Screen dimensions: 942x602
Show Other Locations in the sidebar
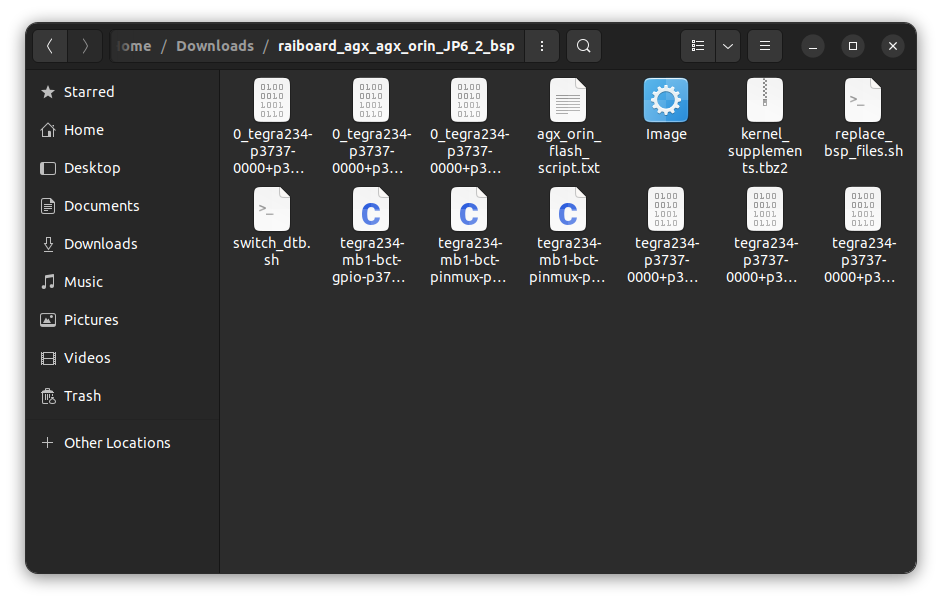point(123,443)
